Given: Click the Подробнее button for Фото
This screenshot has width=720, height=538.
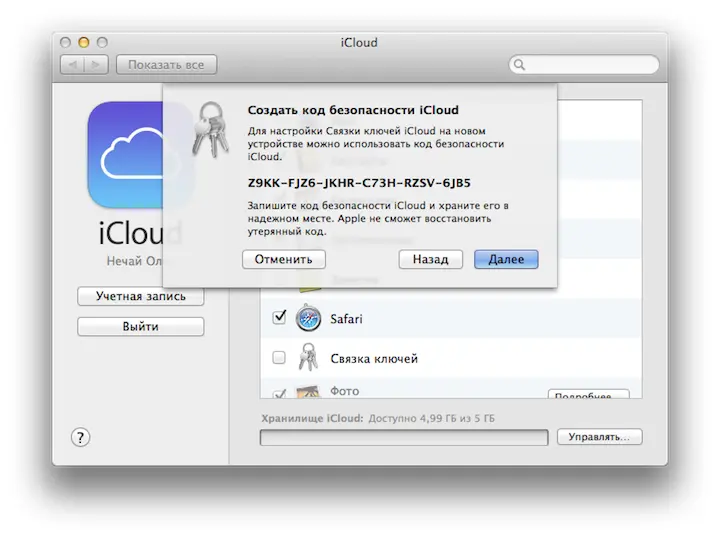Looking at the screenshot, I should coord(589,394).
